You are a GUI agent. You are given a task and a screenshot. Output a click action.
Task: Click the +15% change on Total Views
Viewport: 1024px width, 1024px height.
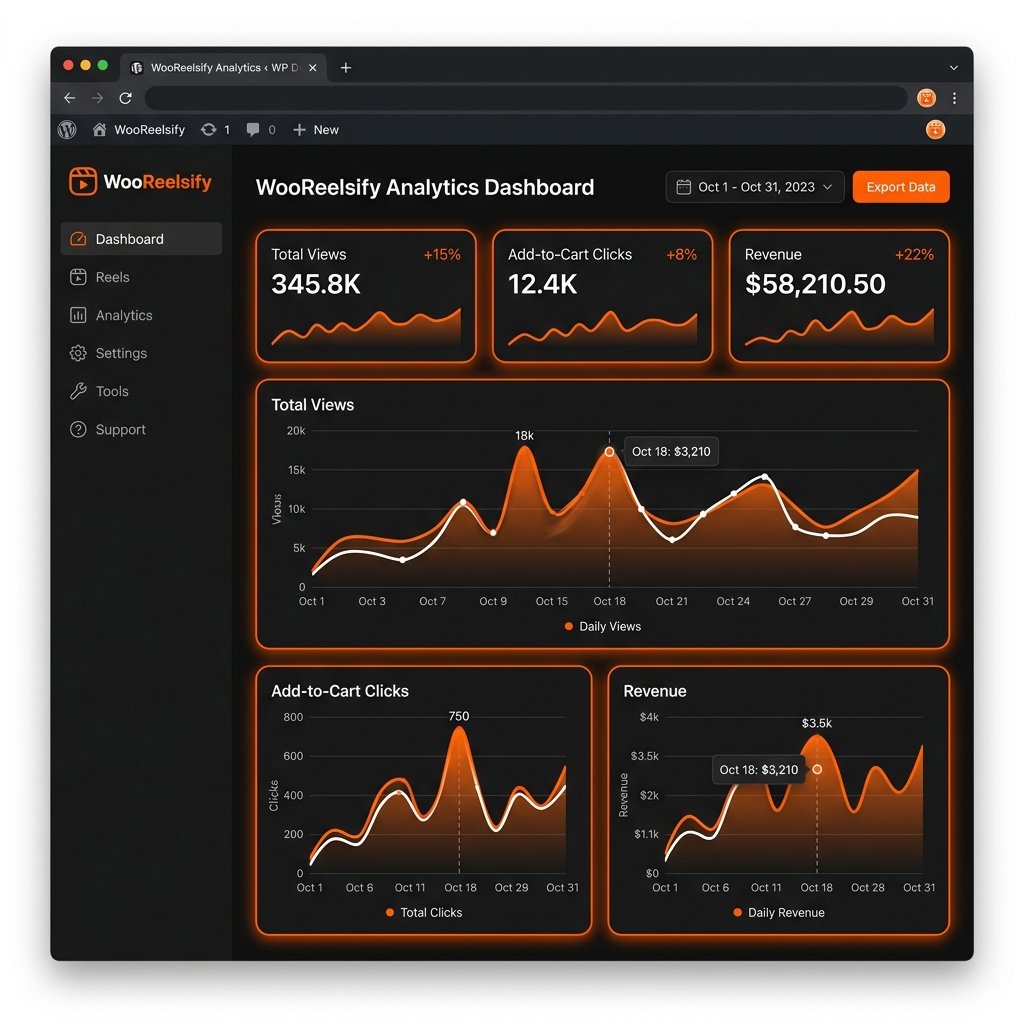(x=442, y=255)
